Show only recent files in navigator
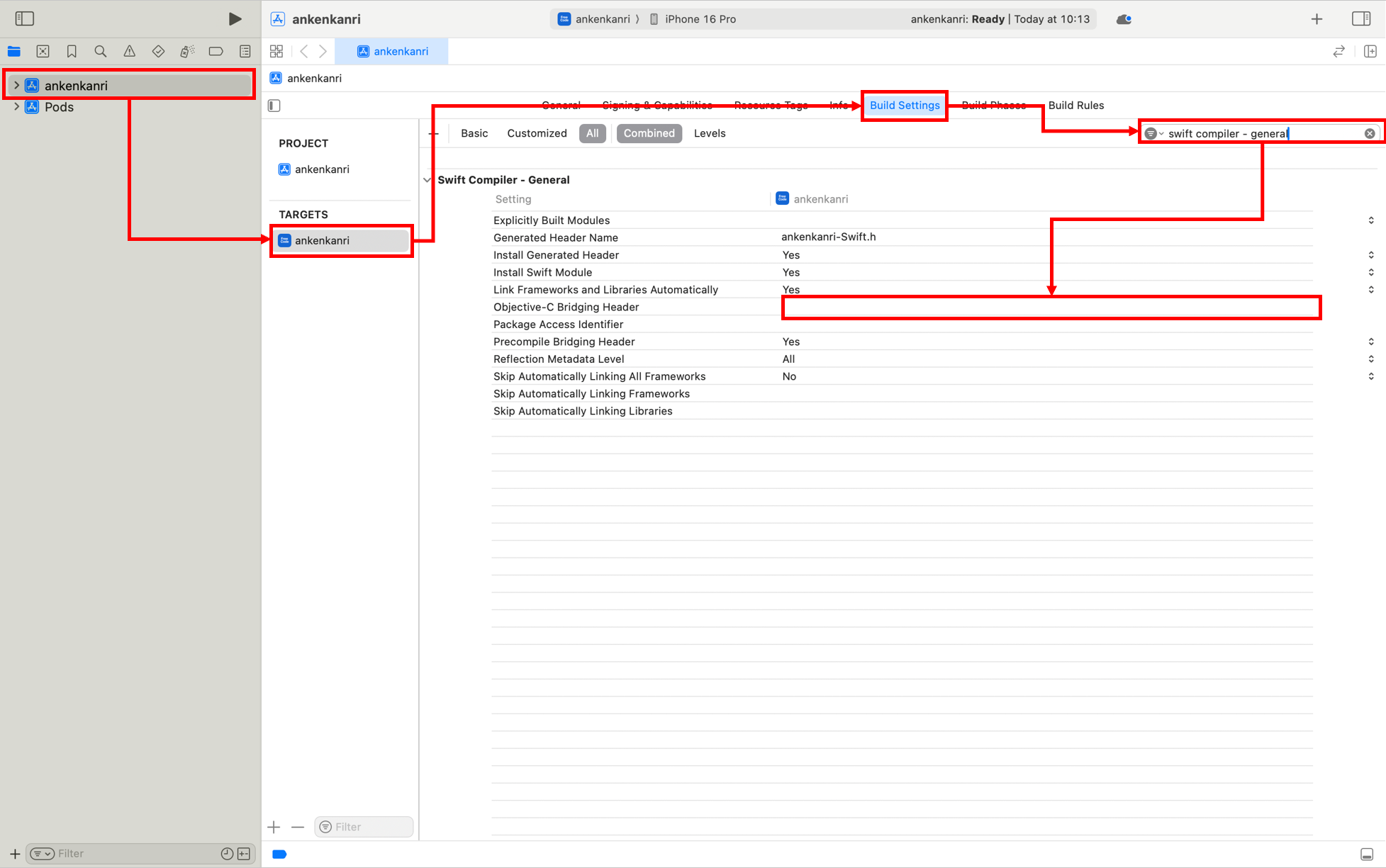 click(227, 854)
